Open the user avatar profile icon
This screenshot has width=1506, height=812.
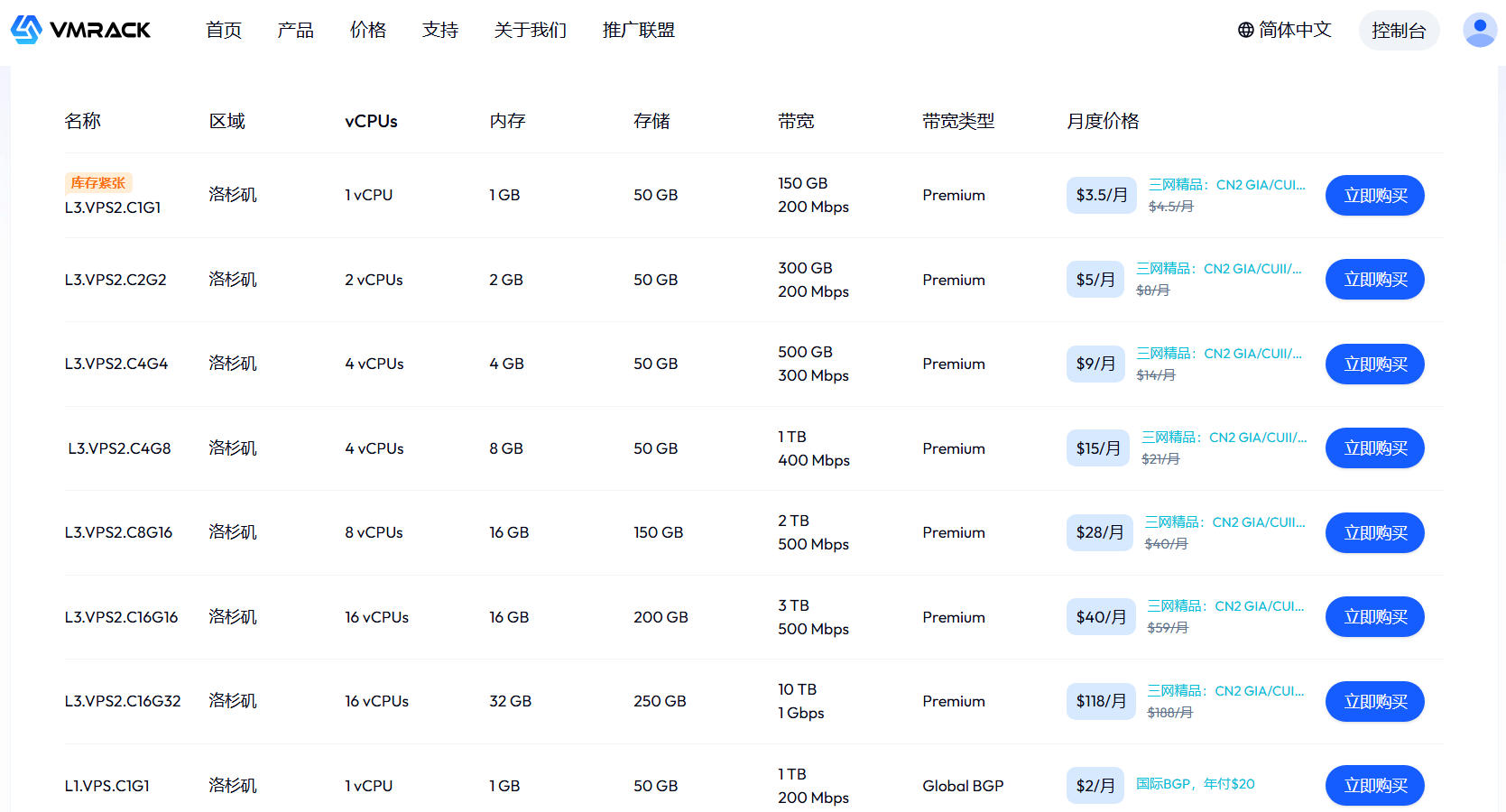1480,30
